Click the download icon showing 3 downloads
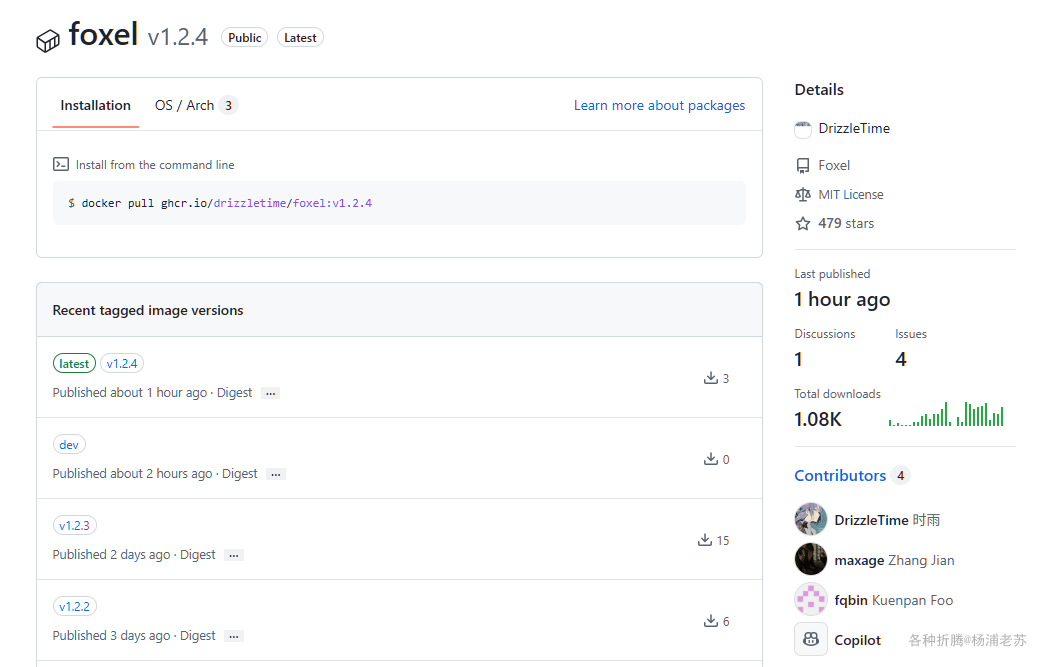 710,378
